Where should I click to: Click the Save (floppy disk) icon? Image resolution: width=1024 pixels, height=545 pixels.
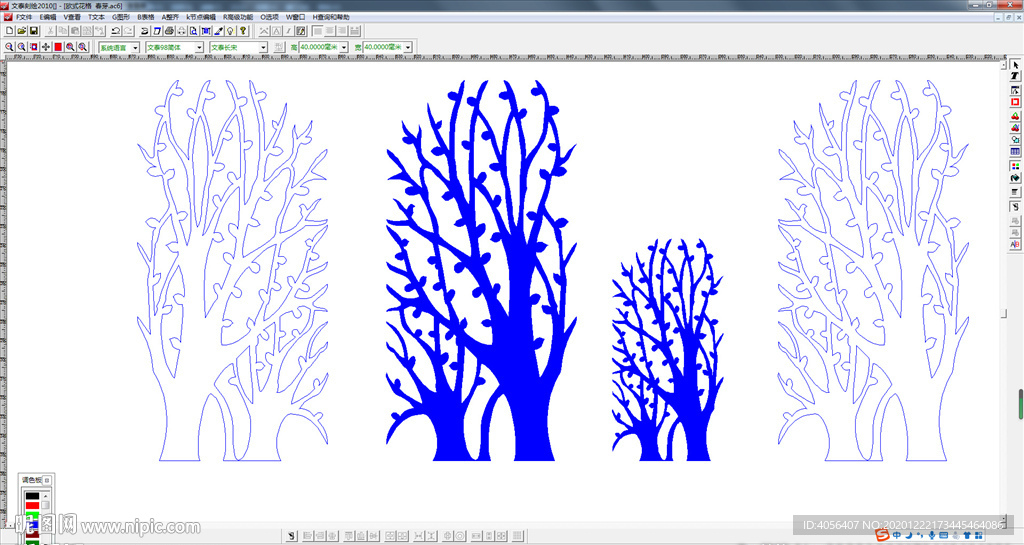pyautogui.click(x=33, y=31)
